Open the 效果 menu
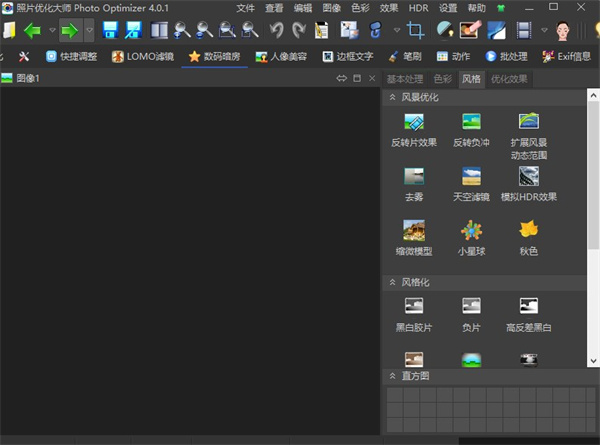The height and width of the screenshot is (445, 600). click(x=389, y=8)
